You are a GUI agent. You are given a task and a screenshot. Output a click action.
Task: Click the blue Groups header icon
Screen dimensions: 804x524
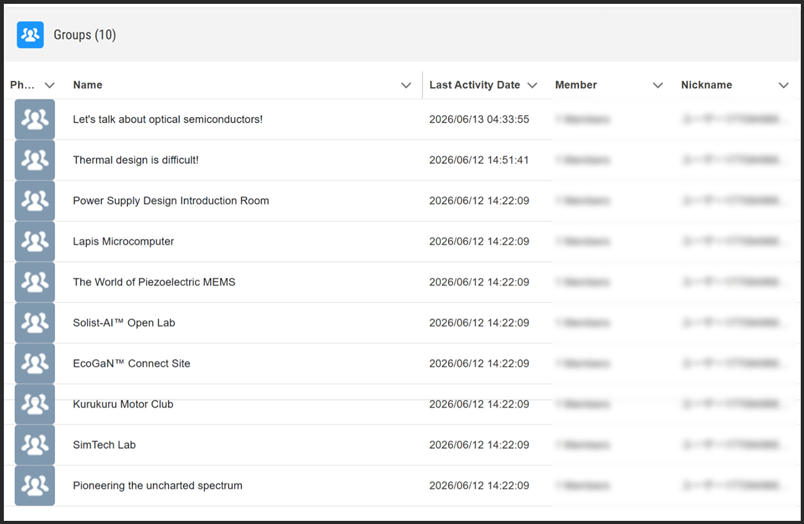pyautogui.click(x=30, y=35)
